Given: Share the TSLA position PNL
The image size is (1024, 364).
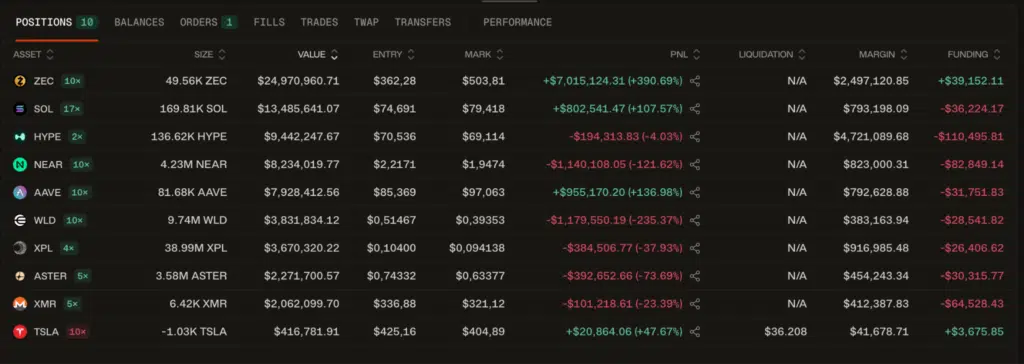Looking at the screenshot, I should (695, 332).
